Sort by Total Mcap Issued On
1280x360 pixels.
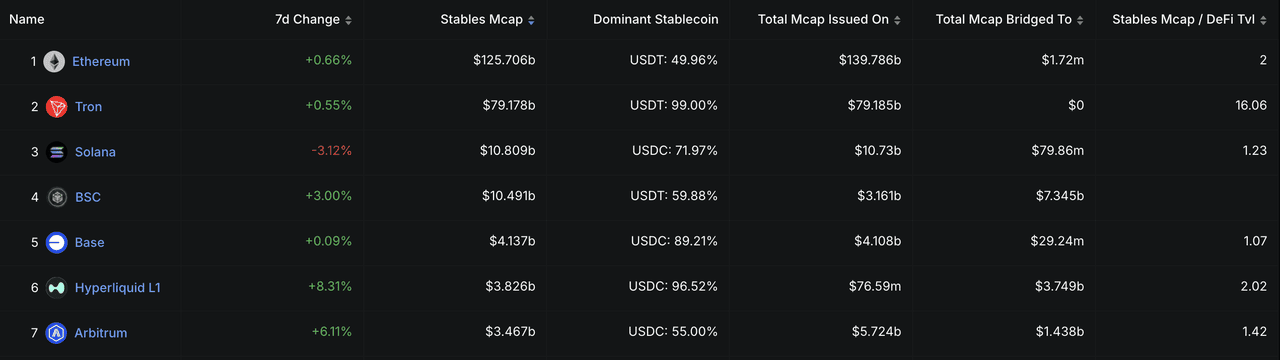(x=829, y=20)
